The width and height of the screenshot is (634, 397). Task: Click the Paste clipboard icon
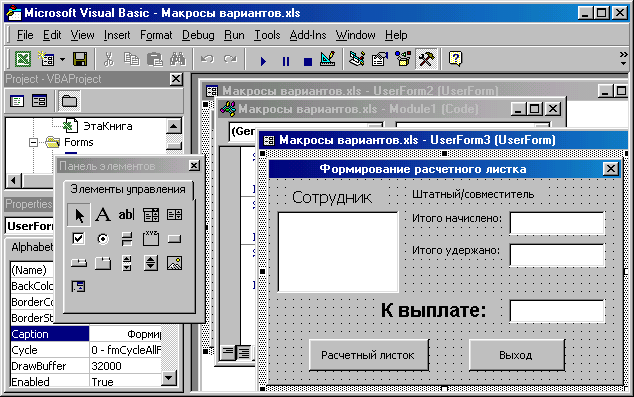point(154,59)
